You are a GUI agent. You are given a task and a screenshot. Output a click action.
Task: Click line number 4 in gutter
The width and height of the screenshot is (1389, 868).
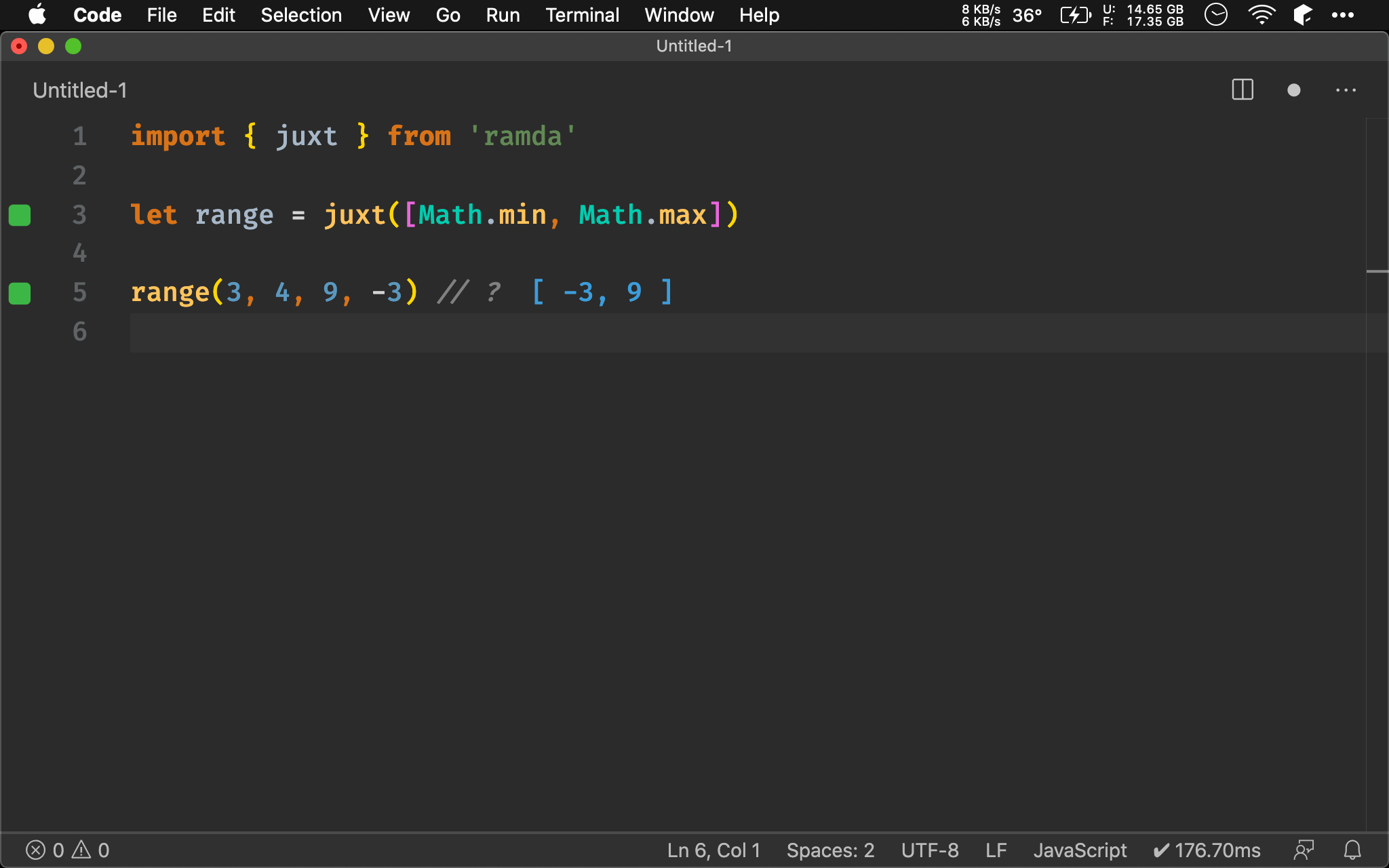[79, 253]
